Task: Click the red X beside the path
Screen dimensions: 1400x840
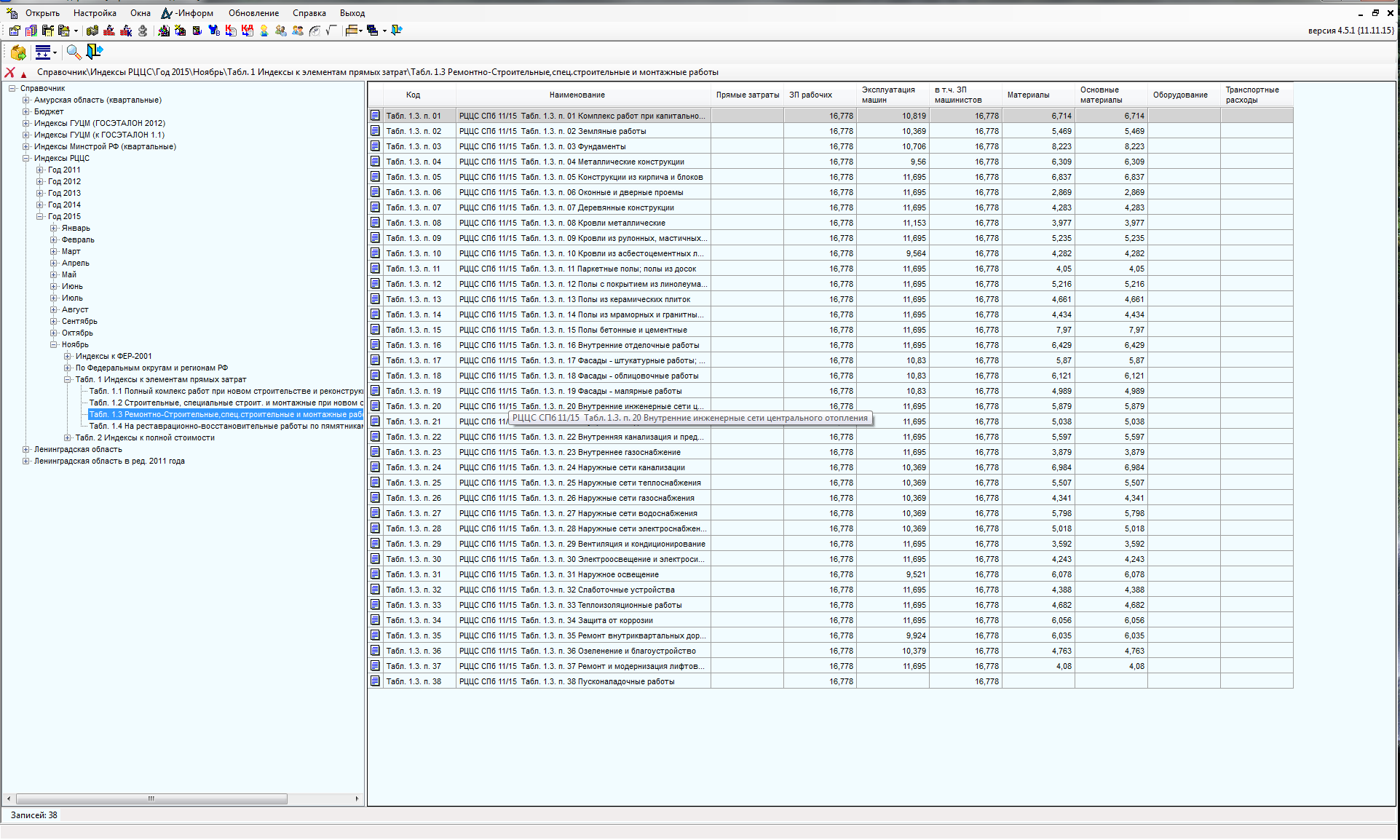Action: point(9,72)
